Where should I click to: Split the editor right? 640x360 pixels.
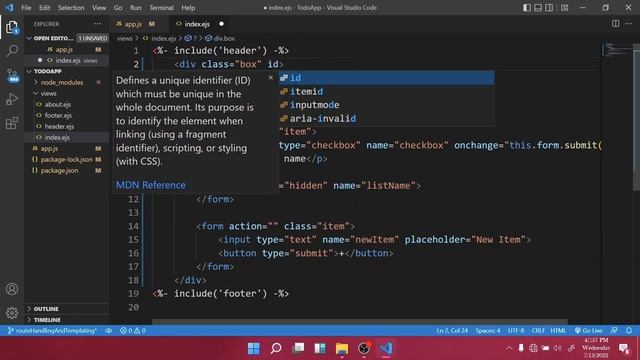(x=616, y=24)
